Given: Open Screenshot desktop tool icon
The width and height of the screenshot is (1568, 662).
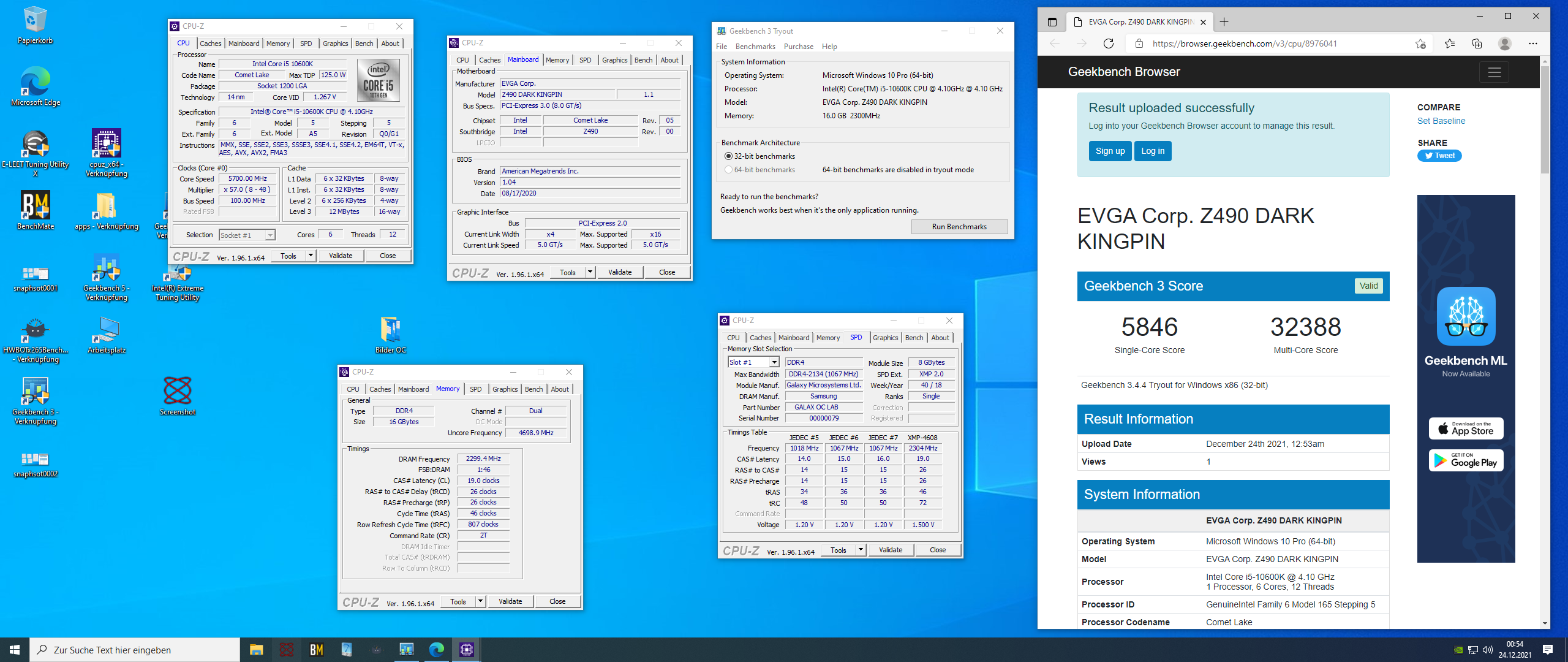Looking at the screenshot, I should (177, 397).
